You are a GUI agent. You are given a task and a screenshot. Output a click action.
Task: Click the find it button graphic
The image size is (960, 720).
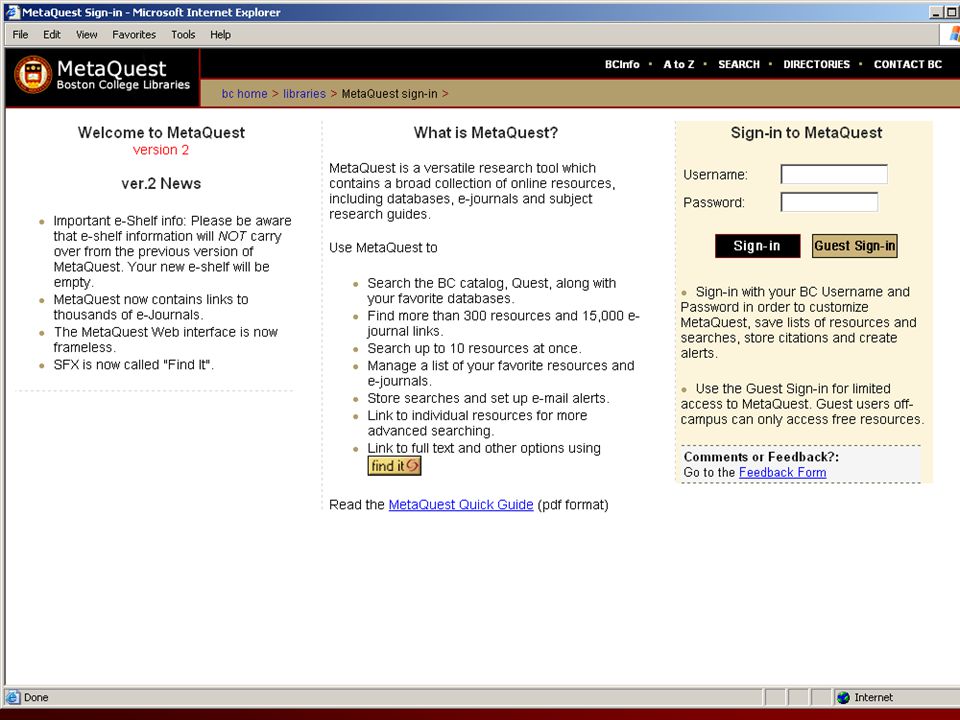[394, 466]
